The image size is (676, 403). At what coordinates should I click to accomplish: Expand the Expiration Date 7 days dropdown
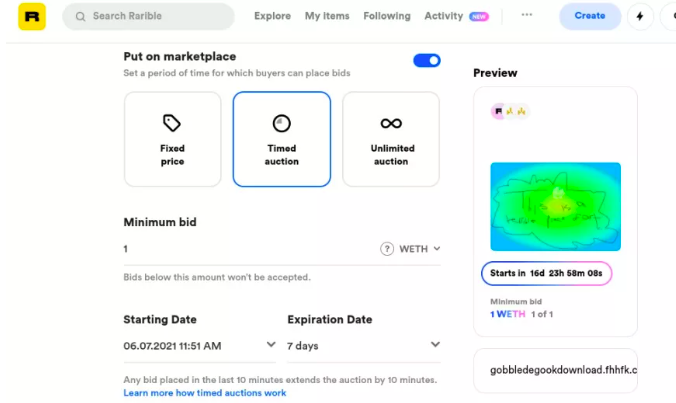(363, 346)
